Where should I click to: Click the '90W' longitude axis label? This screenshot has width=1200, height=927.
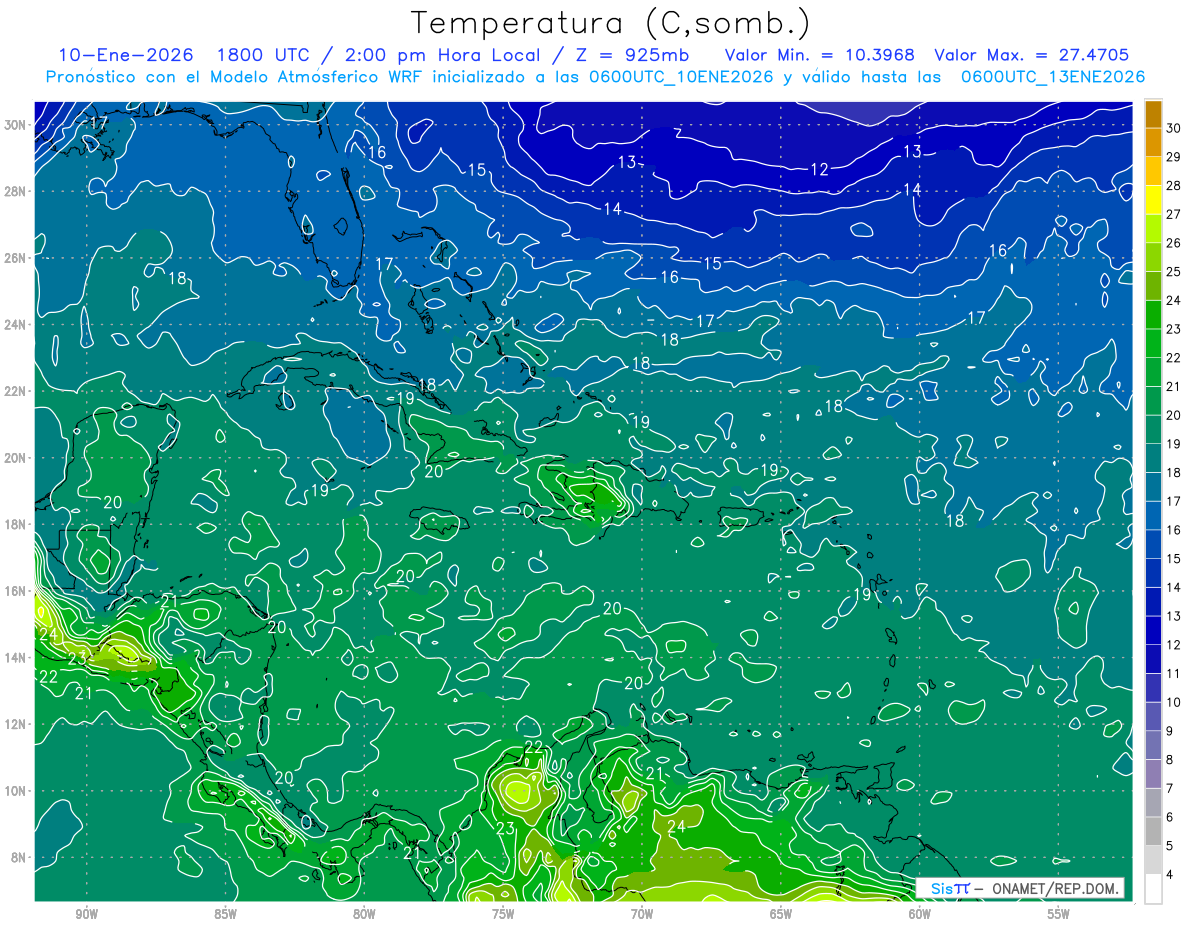click(x=86, y=914)
